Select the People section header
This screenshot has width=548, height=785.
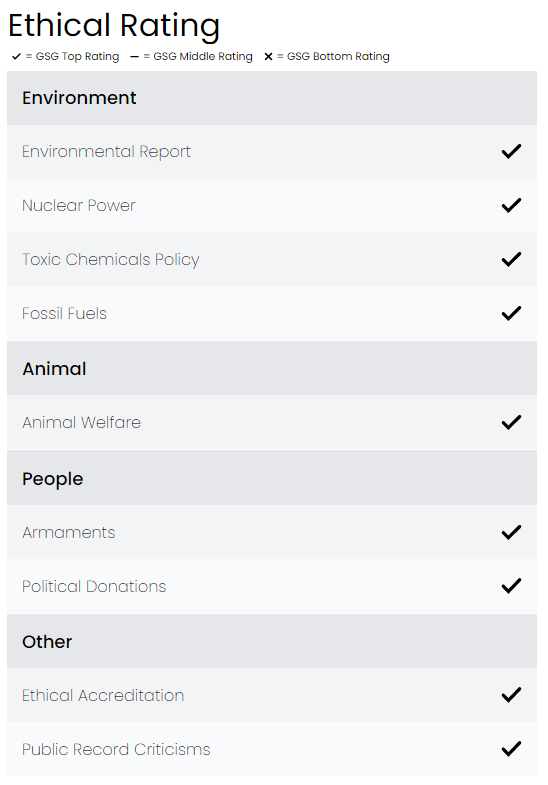point(272,478)
